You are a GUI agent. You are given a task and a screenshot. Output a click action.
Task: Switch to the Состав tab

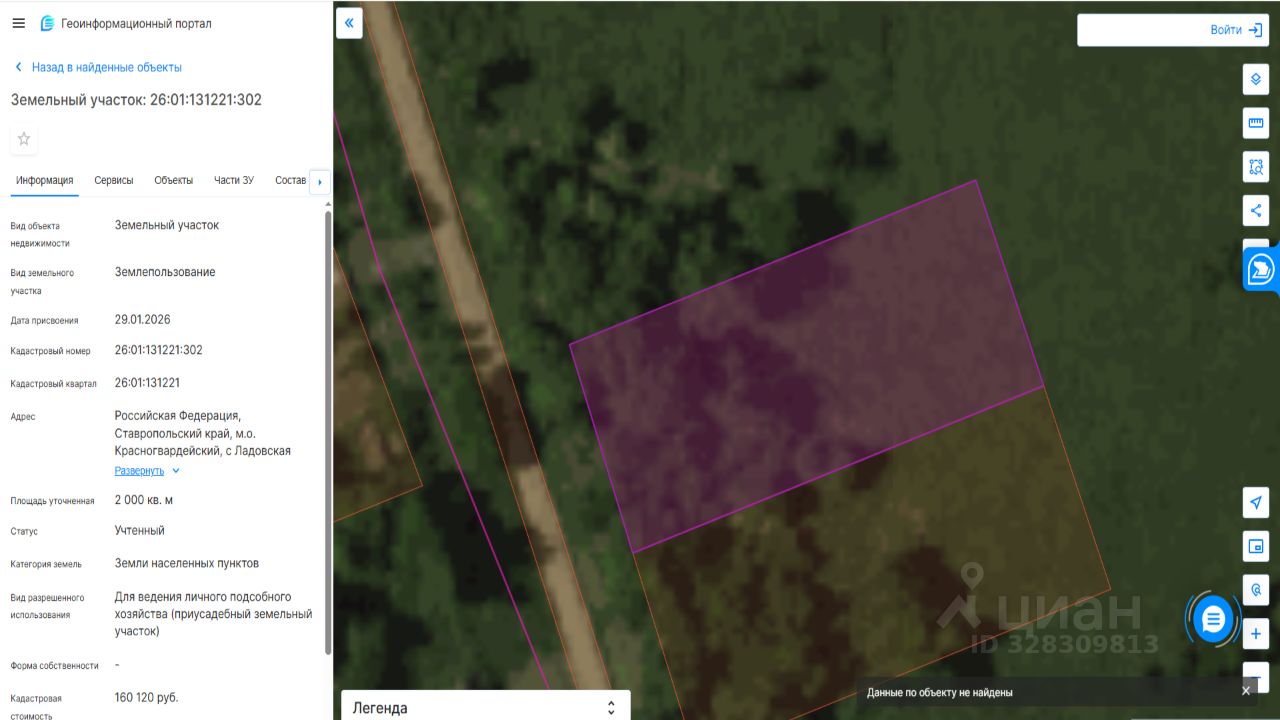[x=291, y=180]
